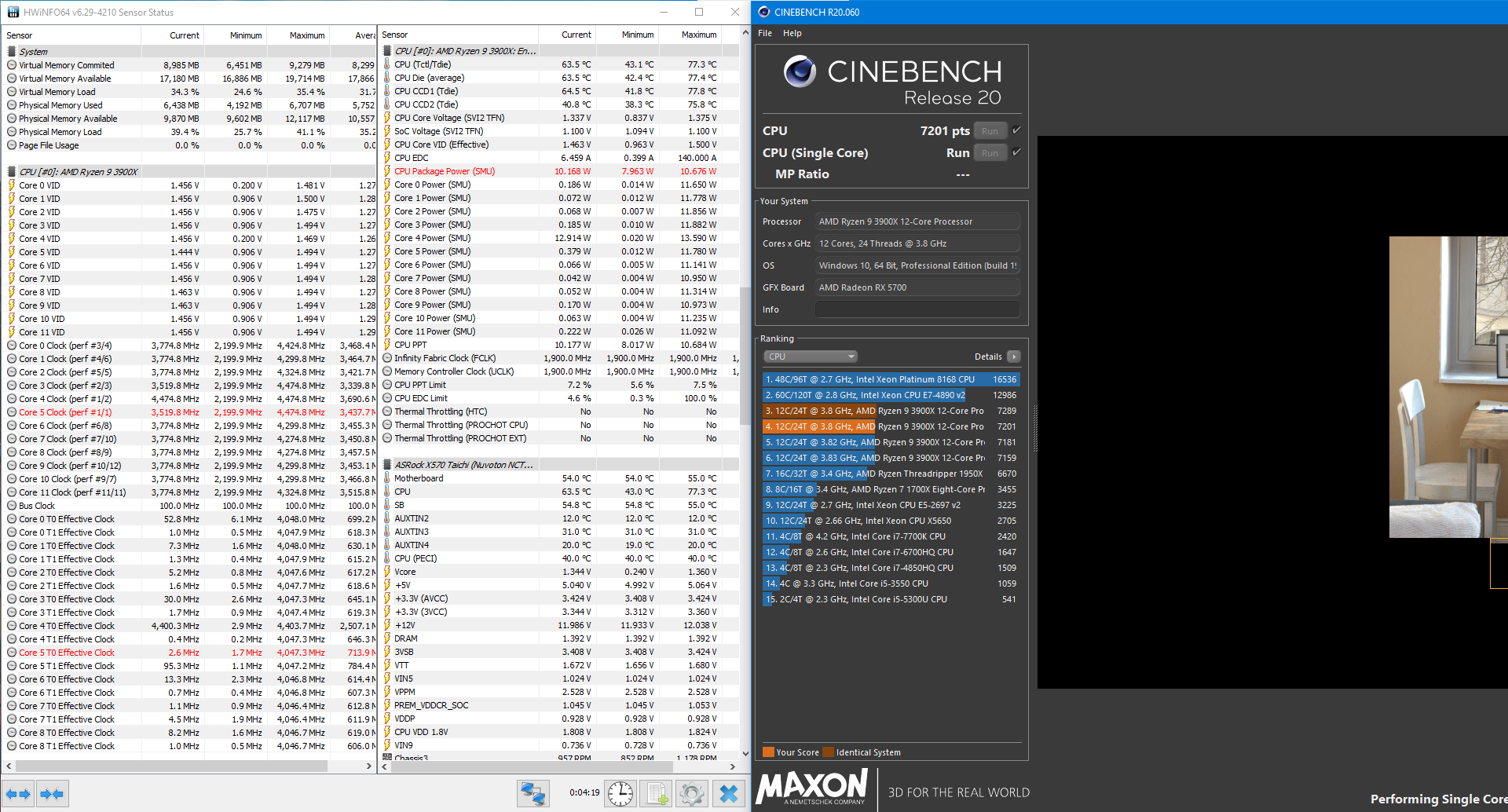This screenshot has height=812, width=1508.
Task: Open the File menu in Cinebench
Action: pyautogui.click(x=765, y=33)
